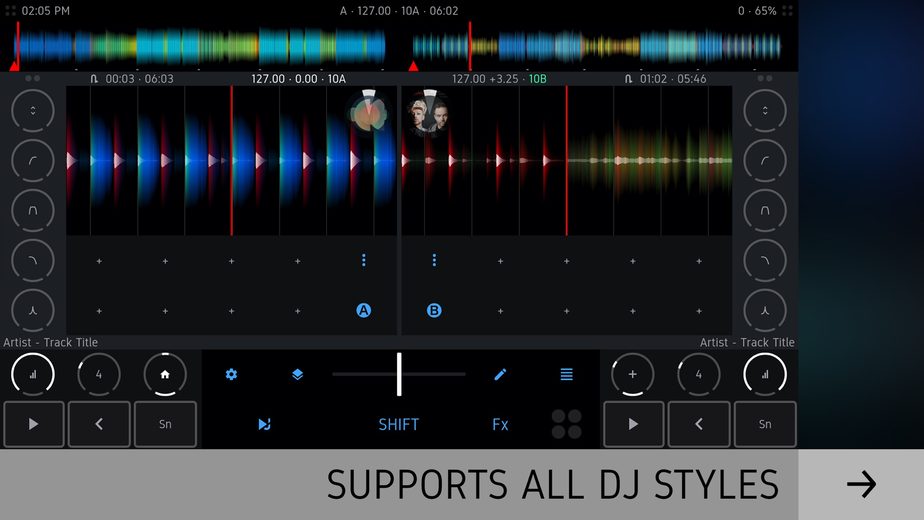Open the browser list icon
Image resolution: width=924 pixels, height=520 pixels.
coord(566,374)
